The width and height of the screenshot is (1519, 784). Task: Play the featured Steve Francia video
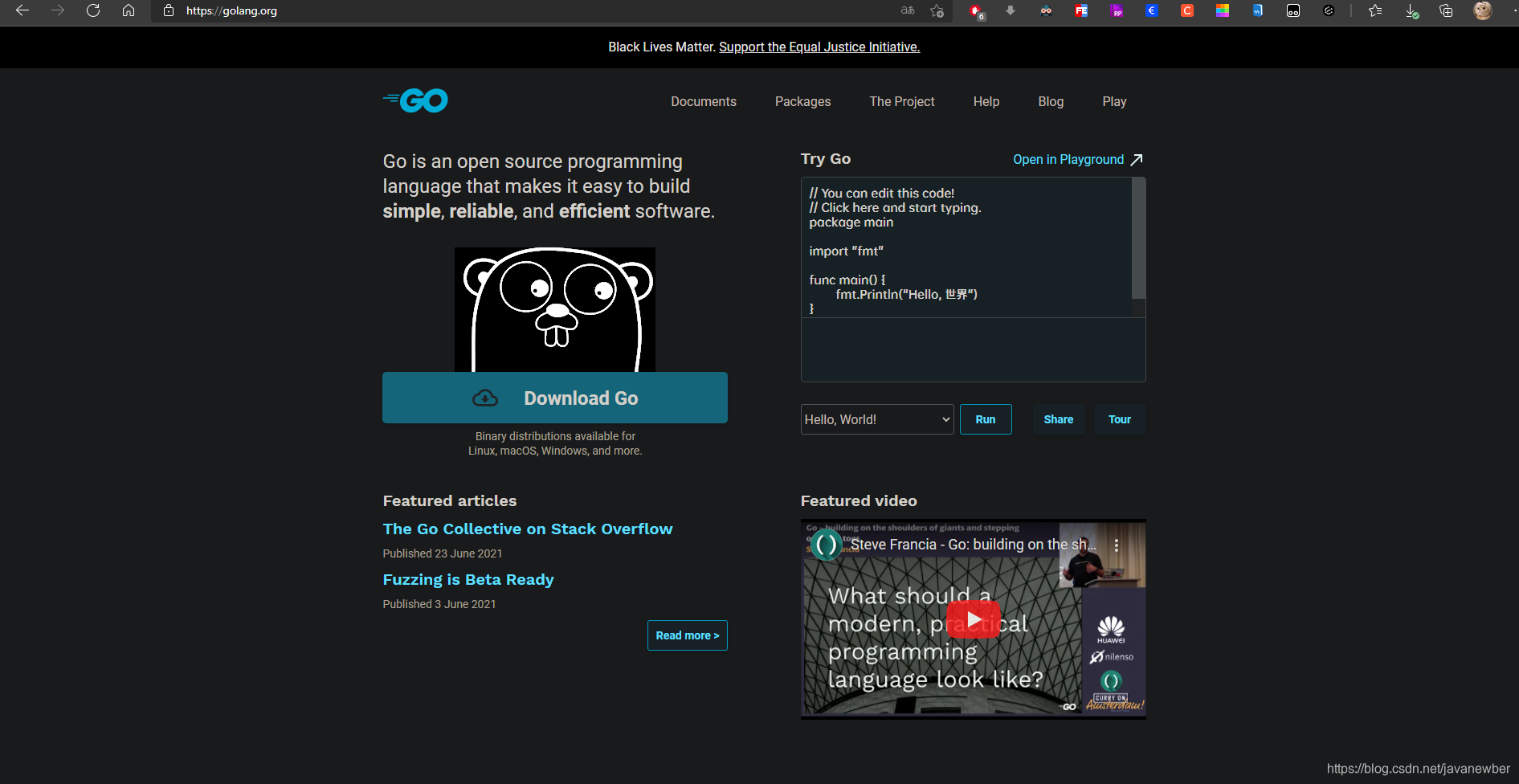[974, 619]
